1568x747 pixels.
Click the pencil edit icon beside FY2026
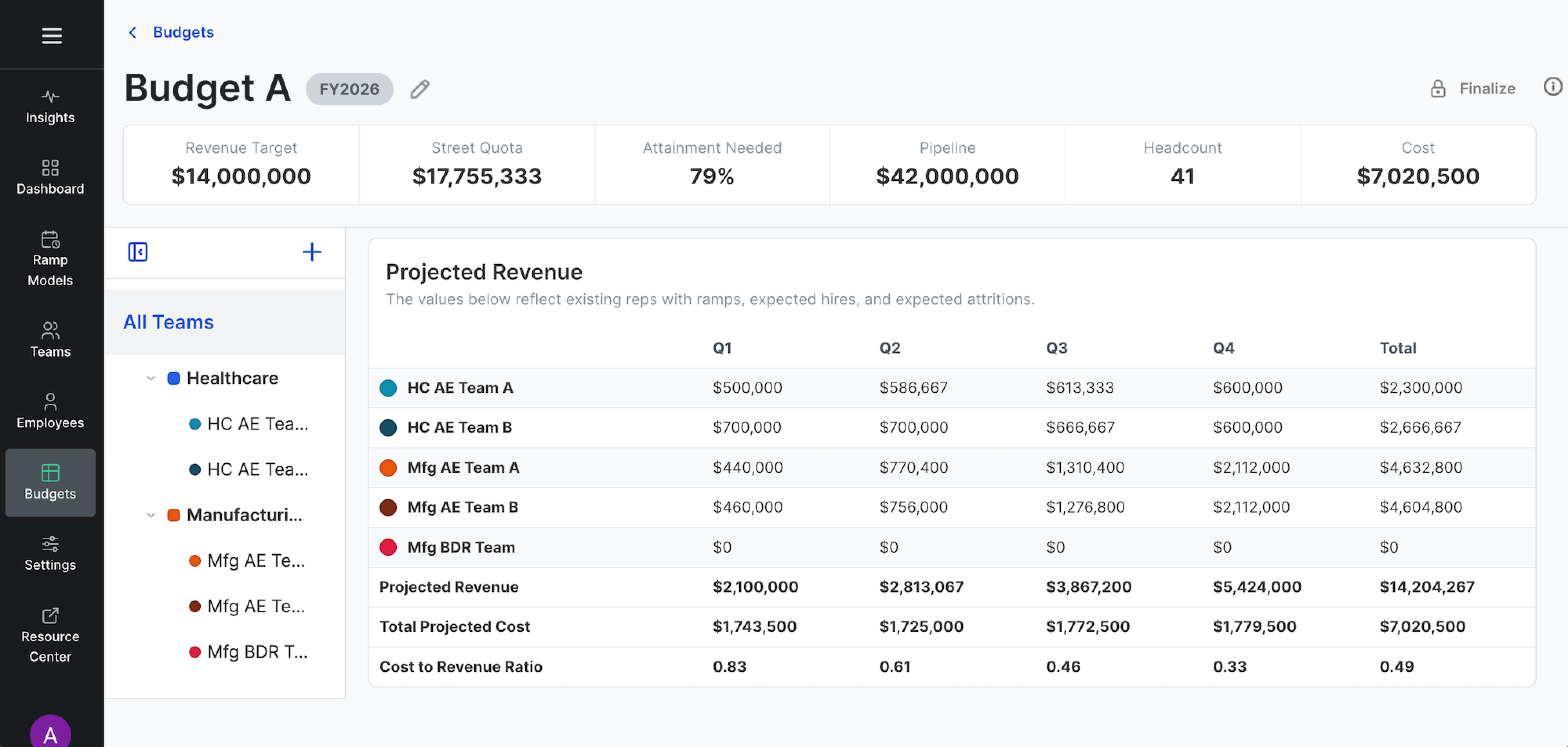[419, 89]
